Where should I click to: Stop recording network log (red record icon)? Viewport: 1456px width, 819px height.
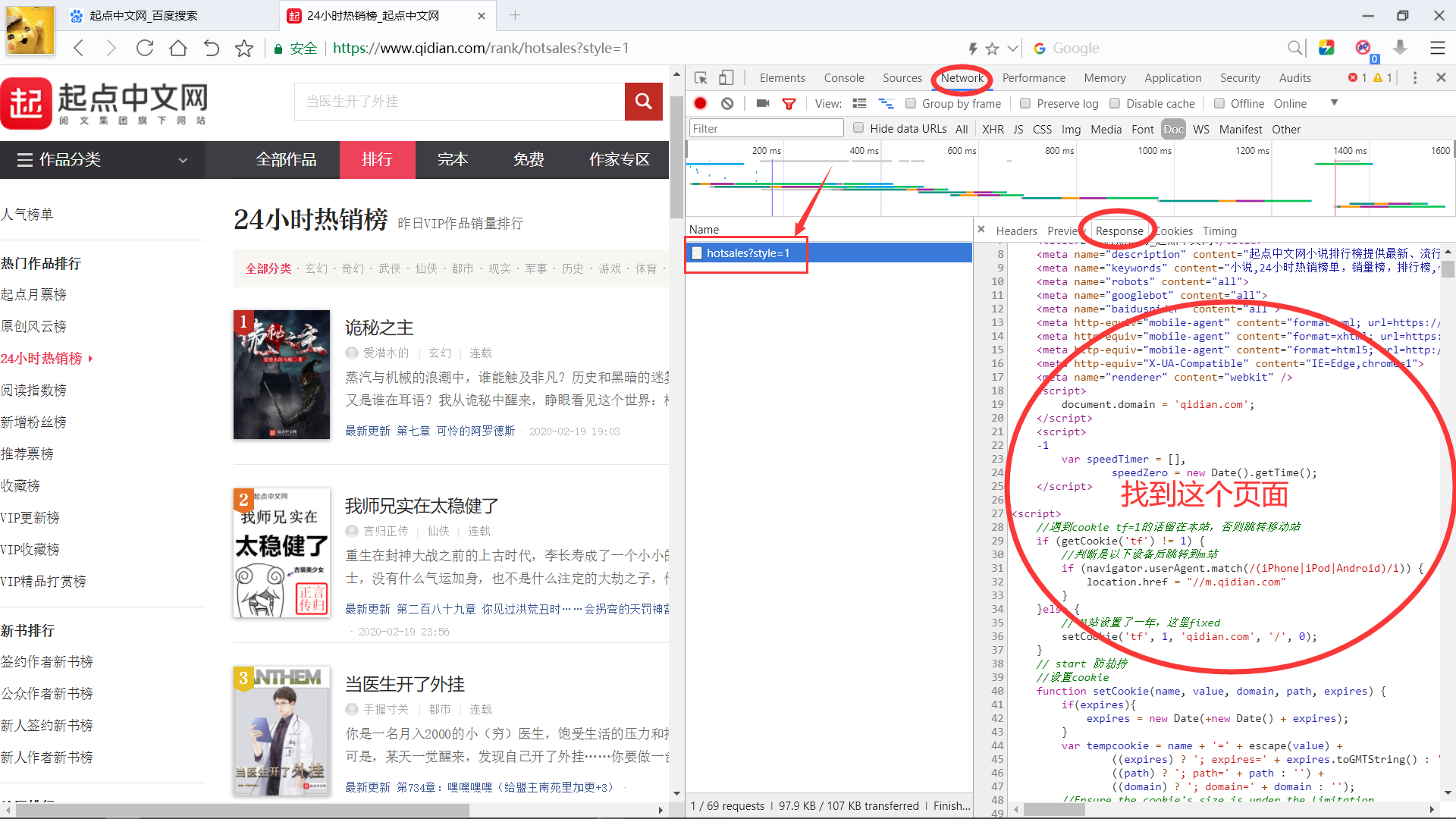(x=699, y=103)
